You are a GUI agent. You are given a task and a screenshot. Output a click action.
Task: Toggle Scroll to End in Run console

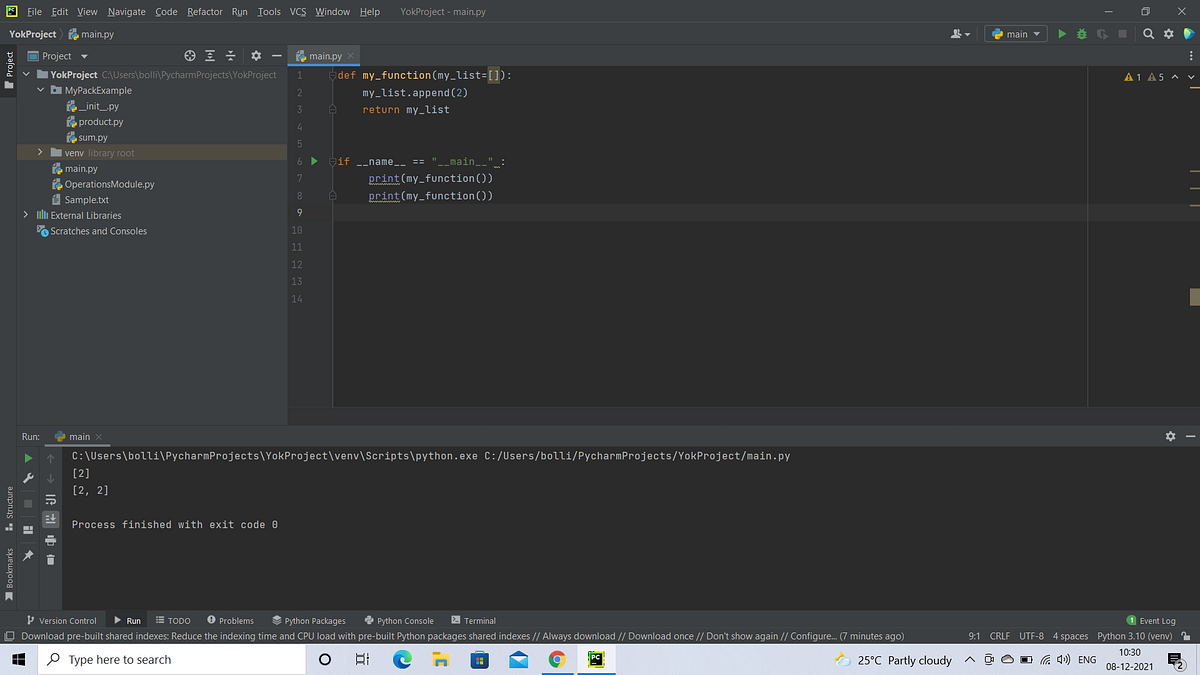pyautogui.click(x=51, y=520)
